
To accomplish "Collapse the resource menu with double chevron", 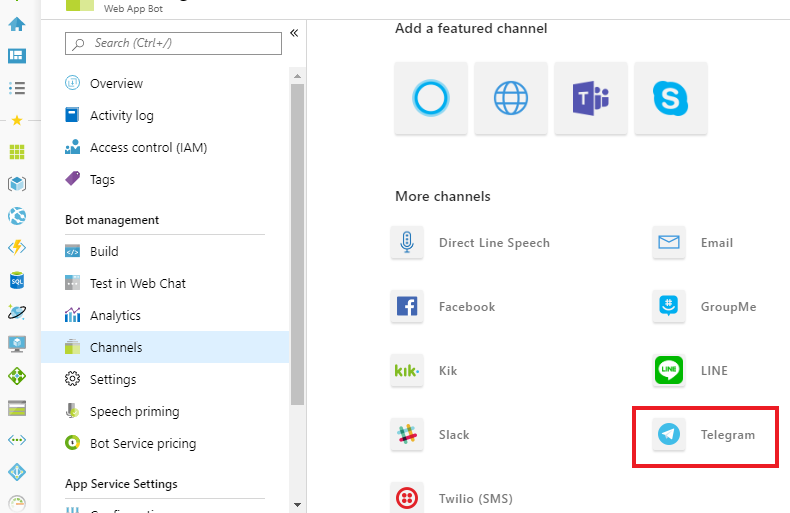I will 294,33.
